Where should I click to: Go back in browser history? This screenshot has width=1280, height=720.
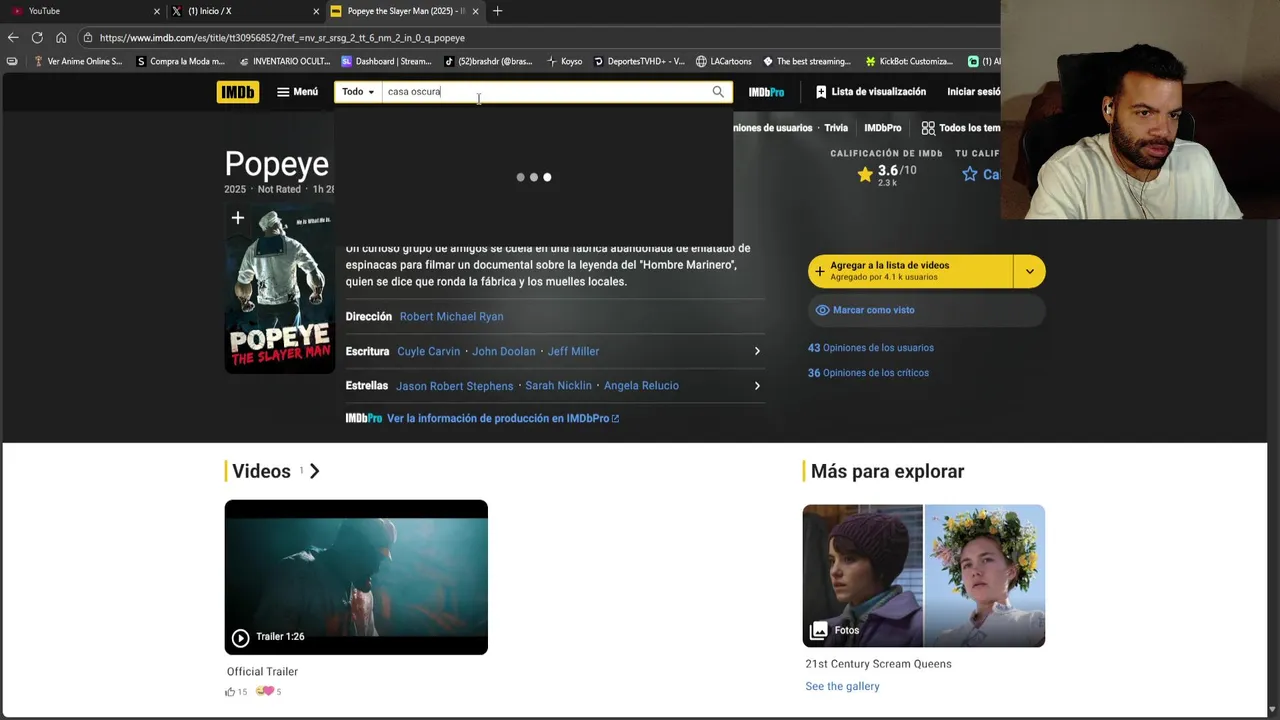pyautogui.click(x=13, y=38)
